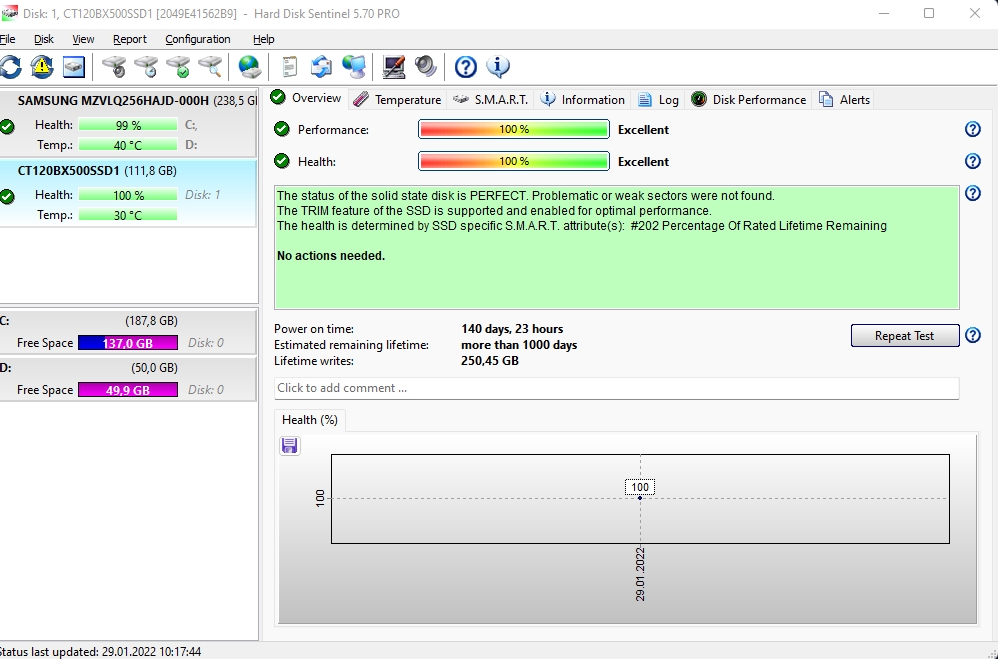The height and width of the screenshot is (659, 998).
Task: Click the green check icon beside Performance label
Action: click(281, 129)
